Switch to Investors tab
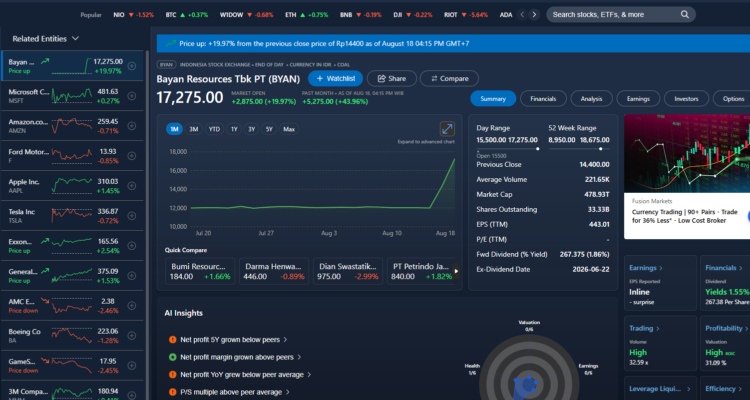Viewport: 750px width, 400px height. pyautogui.click(x=686, y=99)
